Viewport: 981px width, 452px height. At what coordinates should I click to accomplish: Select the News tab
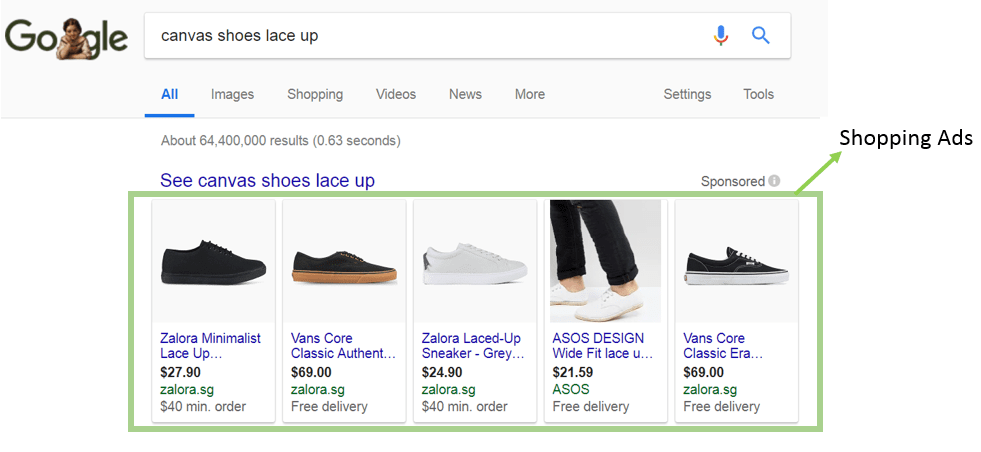click(x=465, y=94)
